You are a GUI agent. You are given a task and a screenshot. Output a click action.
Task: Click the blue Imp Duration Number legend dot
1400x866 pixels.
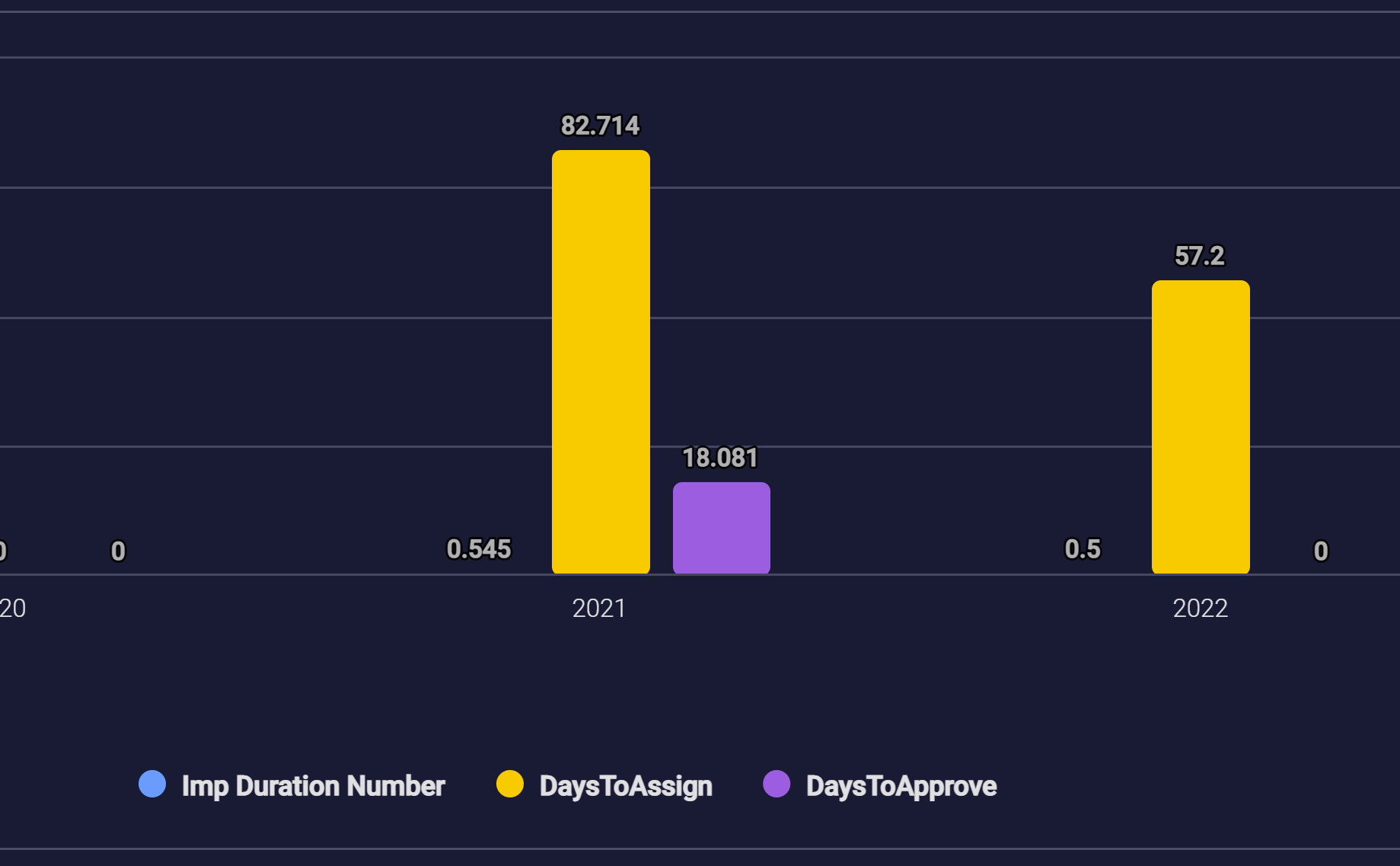coord(152,784)
